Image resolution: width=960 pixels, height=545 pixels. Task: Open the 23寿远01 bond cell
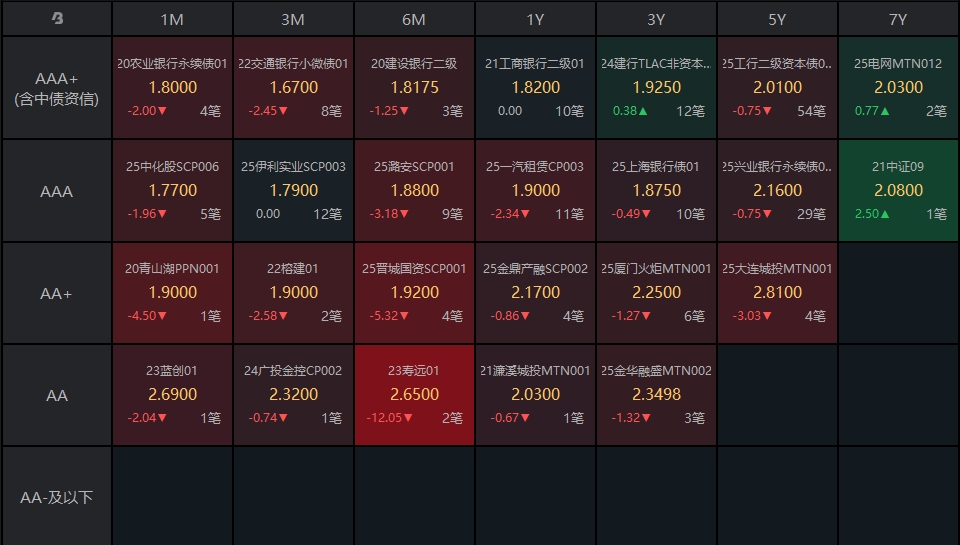pyautogui.click(x=414, y=395)
